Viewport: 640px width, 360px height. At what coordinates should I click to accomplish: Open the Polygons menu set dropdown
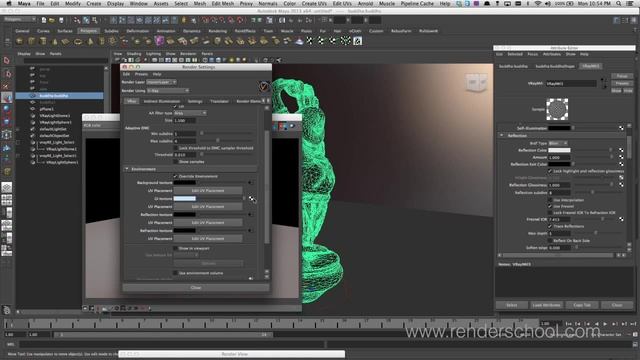click(x=20, y=20)
